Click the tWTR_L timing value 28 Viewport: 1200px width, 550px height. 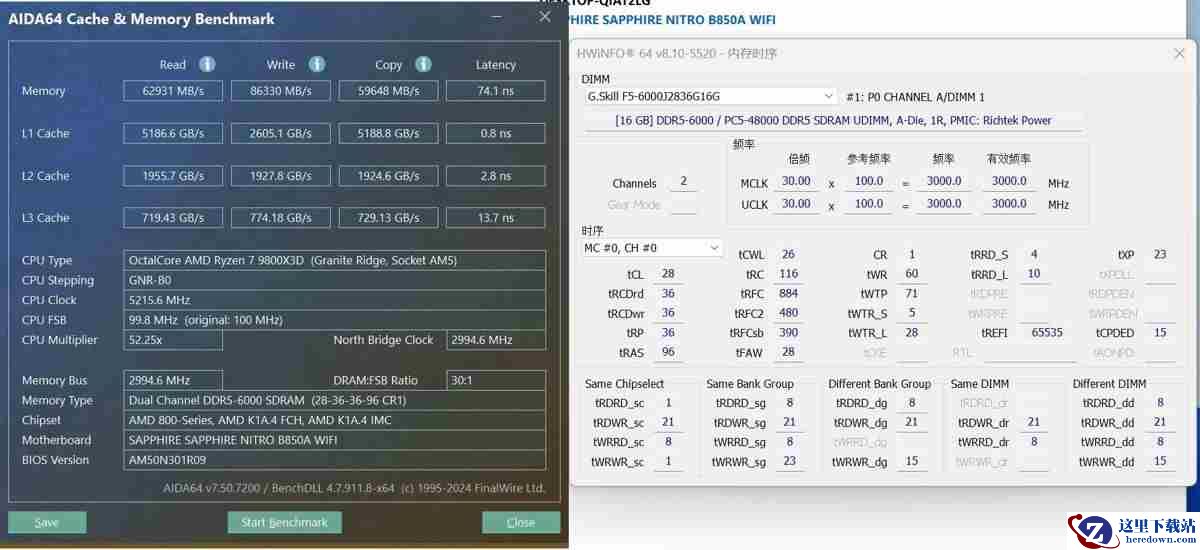[912, 333]
